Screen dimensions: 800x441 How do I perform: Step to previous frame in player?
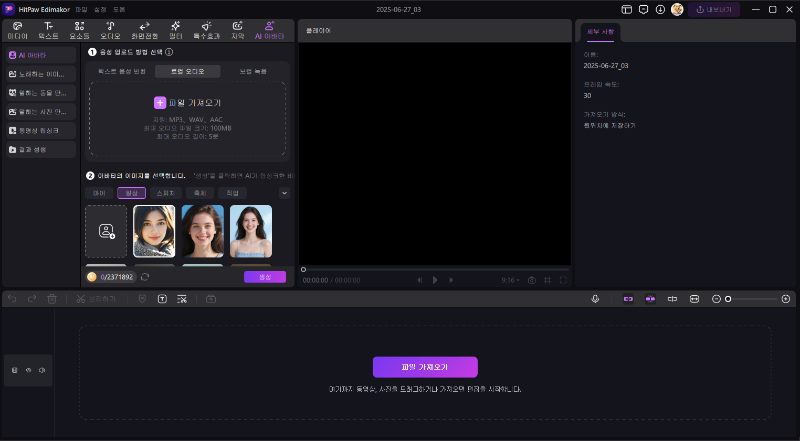[x=420, y=280]
